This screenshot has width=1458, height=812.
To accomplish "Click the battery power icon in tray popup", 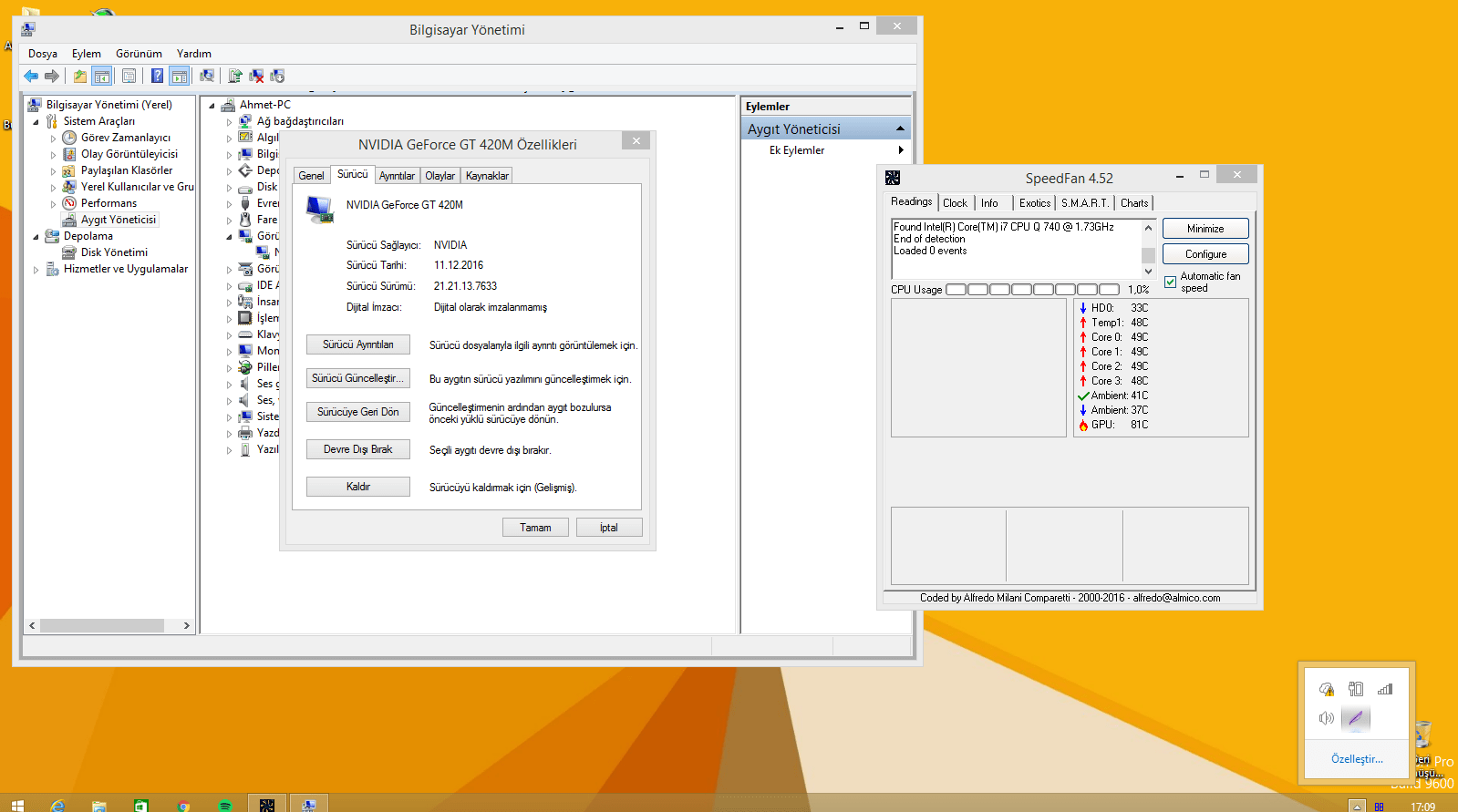I will tap(1356, 689).
